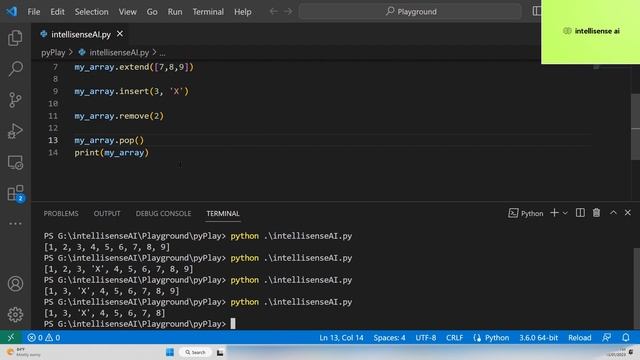Click the intellisense ai overlay badge
Screen dimensions: 640x360
[x=591, y=31]
